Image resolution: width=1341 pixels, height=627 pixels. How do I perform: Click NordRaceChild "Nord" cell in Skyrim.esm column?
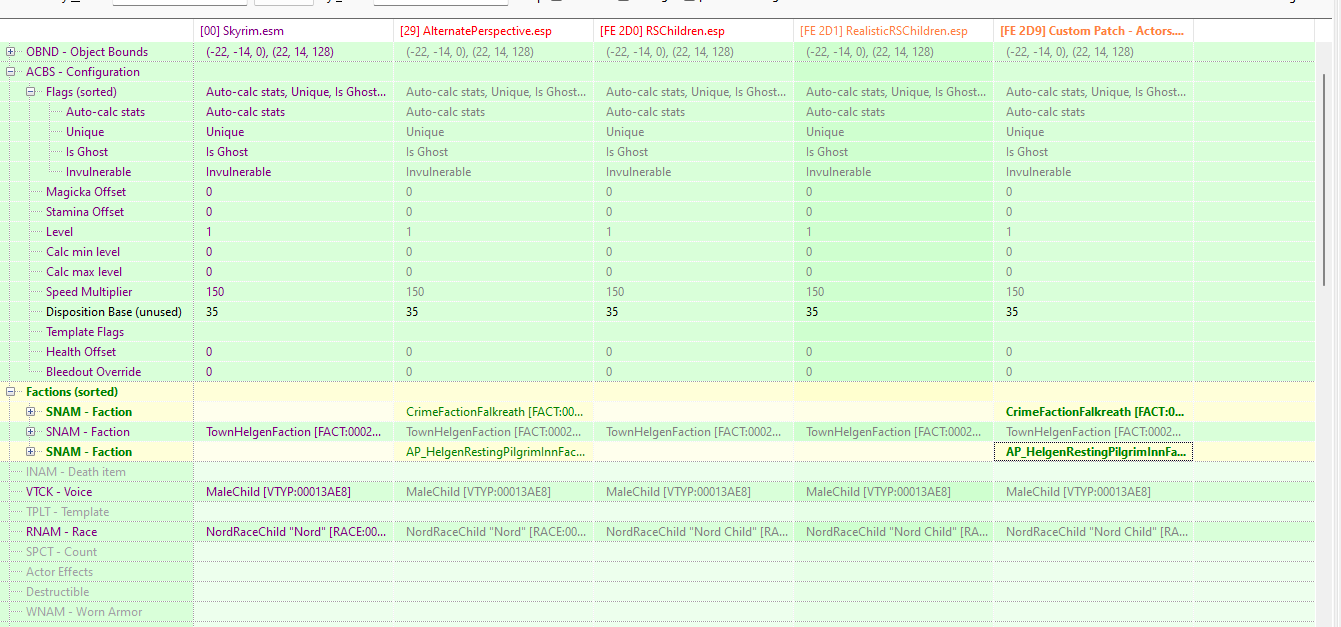pos(294,532)
